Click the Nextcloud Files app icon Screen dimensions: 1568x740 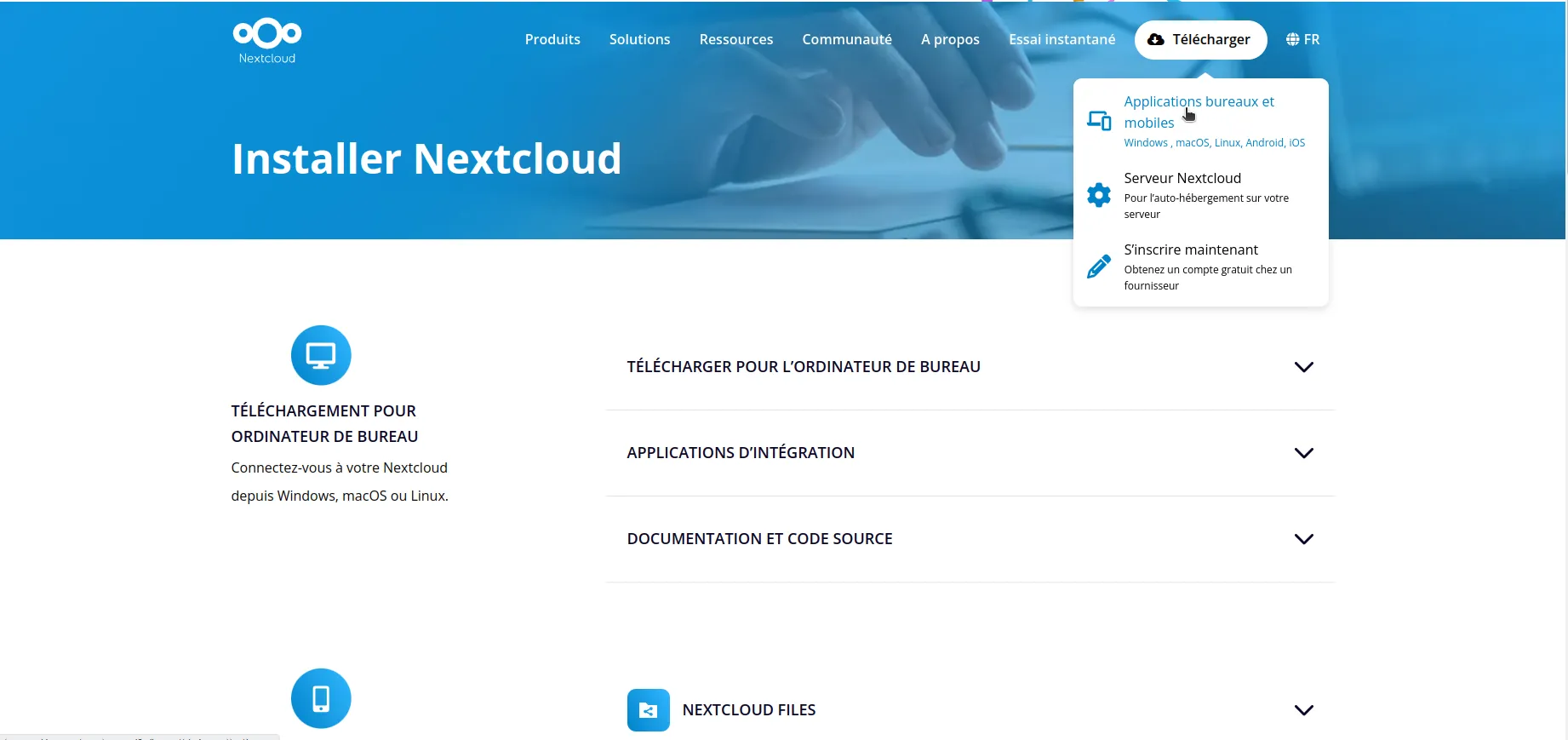click(x=649, y=710)
